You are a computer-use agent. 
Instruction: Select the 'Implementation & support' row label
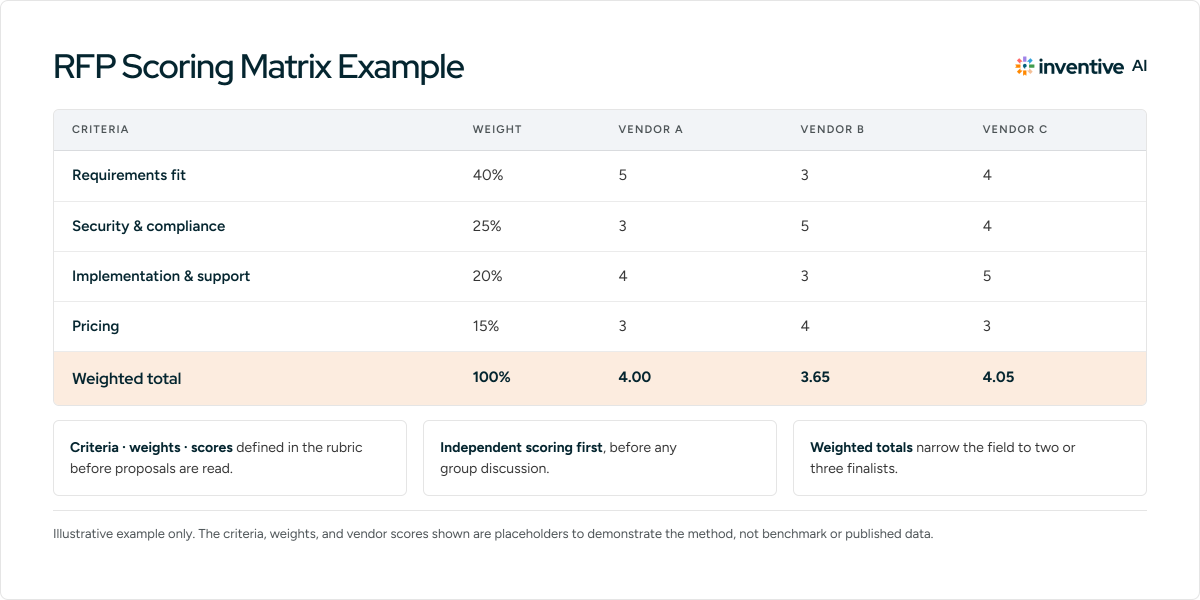point(161,276)
